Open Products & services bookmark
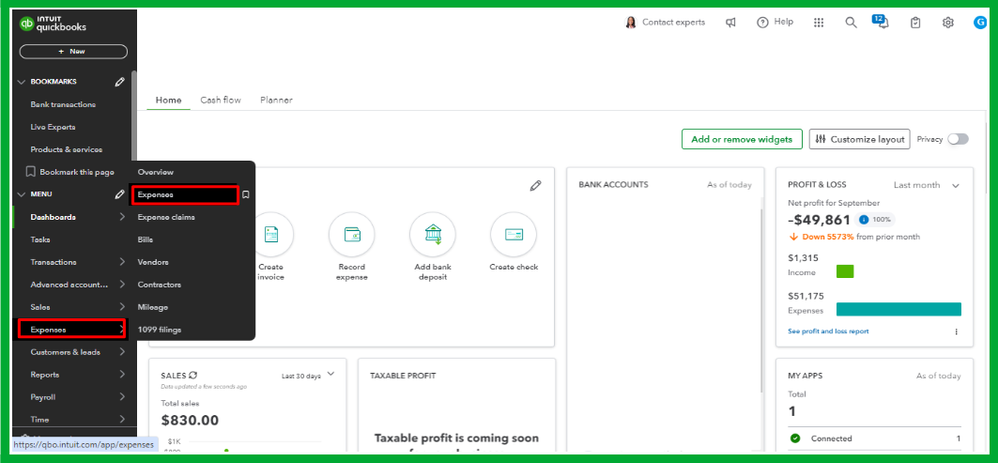 [x=66, y=150]
